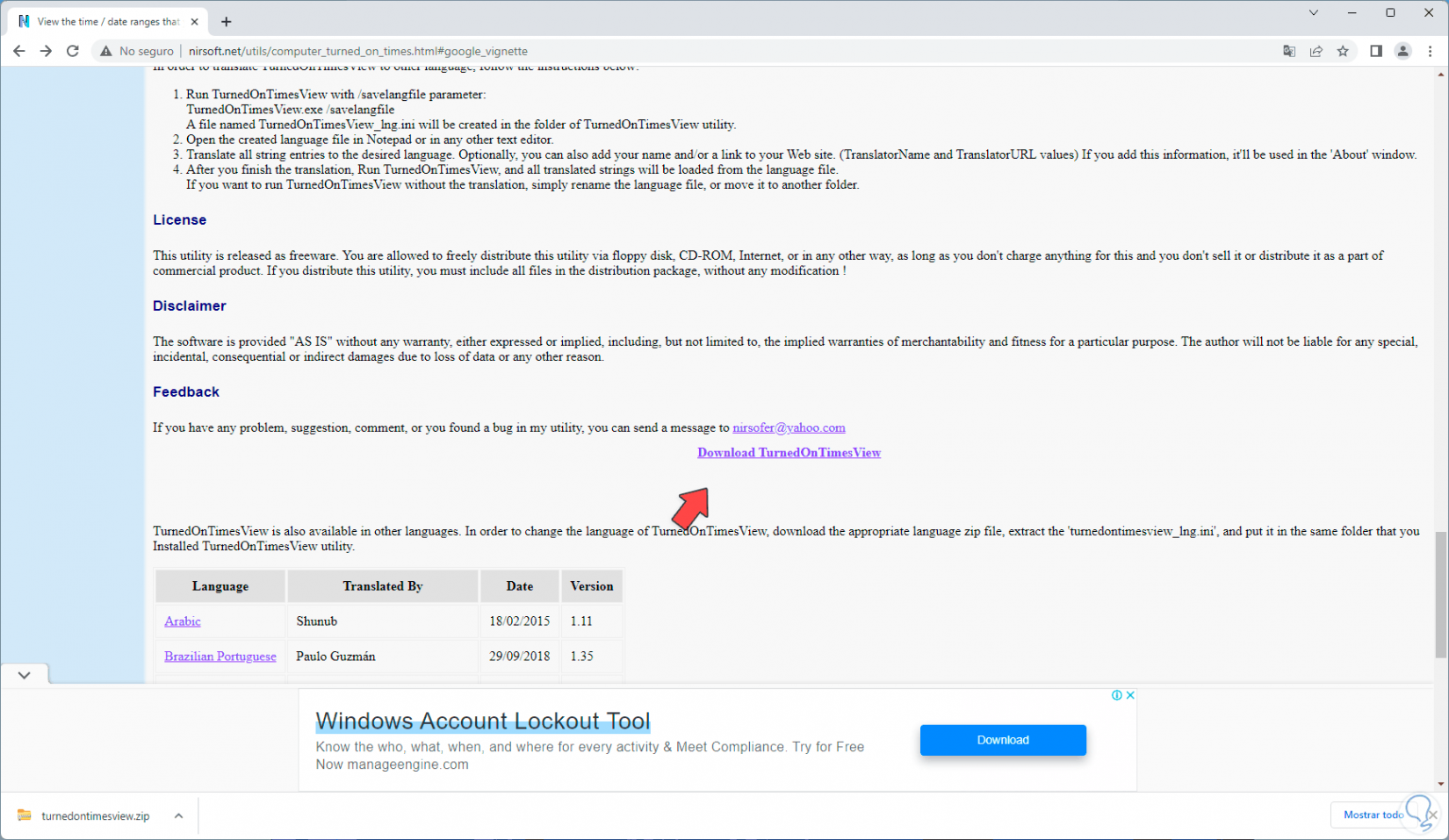Click the scrollbar up arrow

pos(1440,75)
